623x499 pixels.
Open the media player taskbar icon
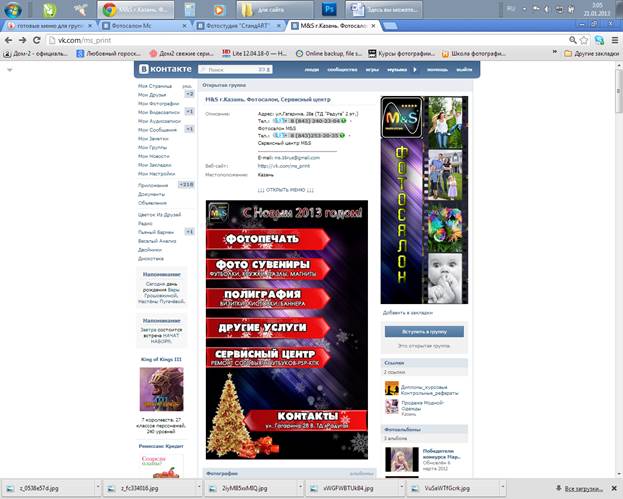[x=218, y=10]
